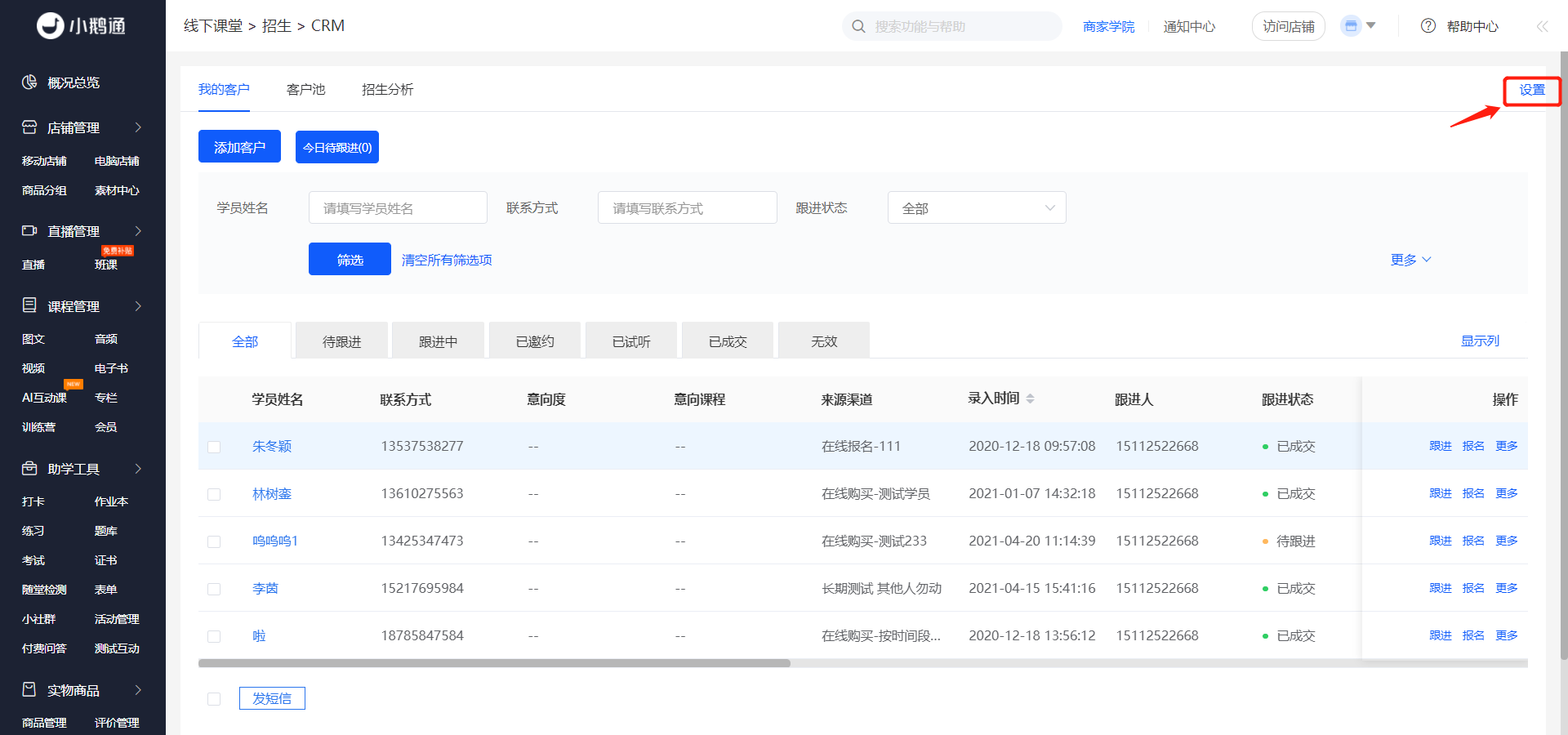Expand the 课程管理 sidebar chevron
This screenshot has width=1568, height=735.
138,306
